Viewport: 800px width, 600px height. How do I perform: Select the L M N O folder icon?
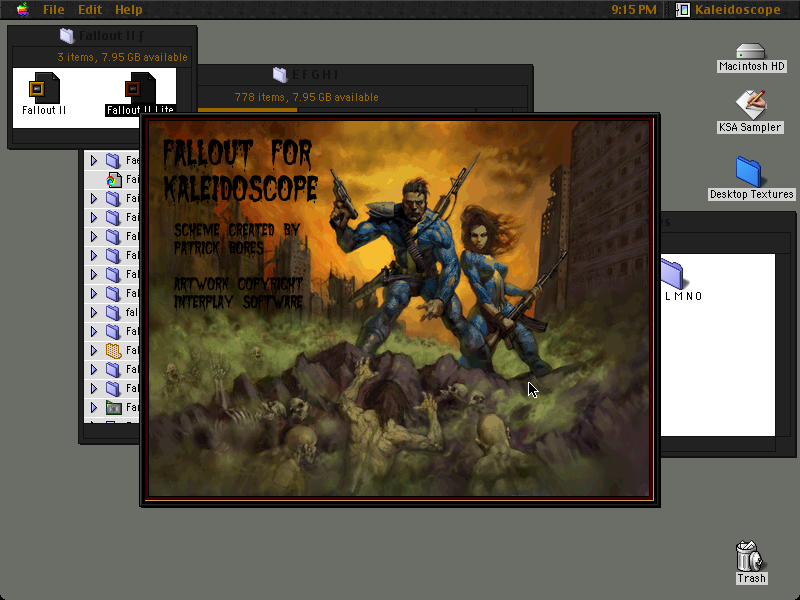pyautogui.click(x=672, y=274)
